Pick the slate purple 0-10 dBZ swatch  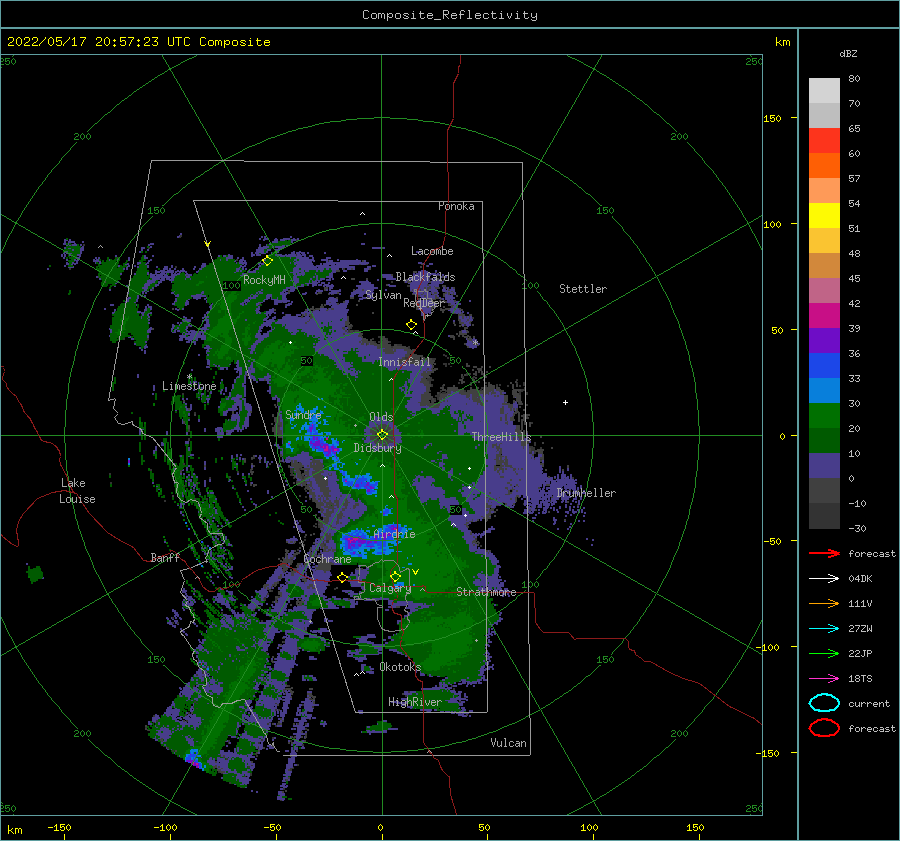[824, 466]
